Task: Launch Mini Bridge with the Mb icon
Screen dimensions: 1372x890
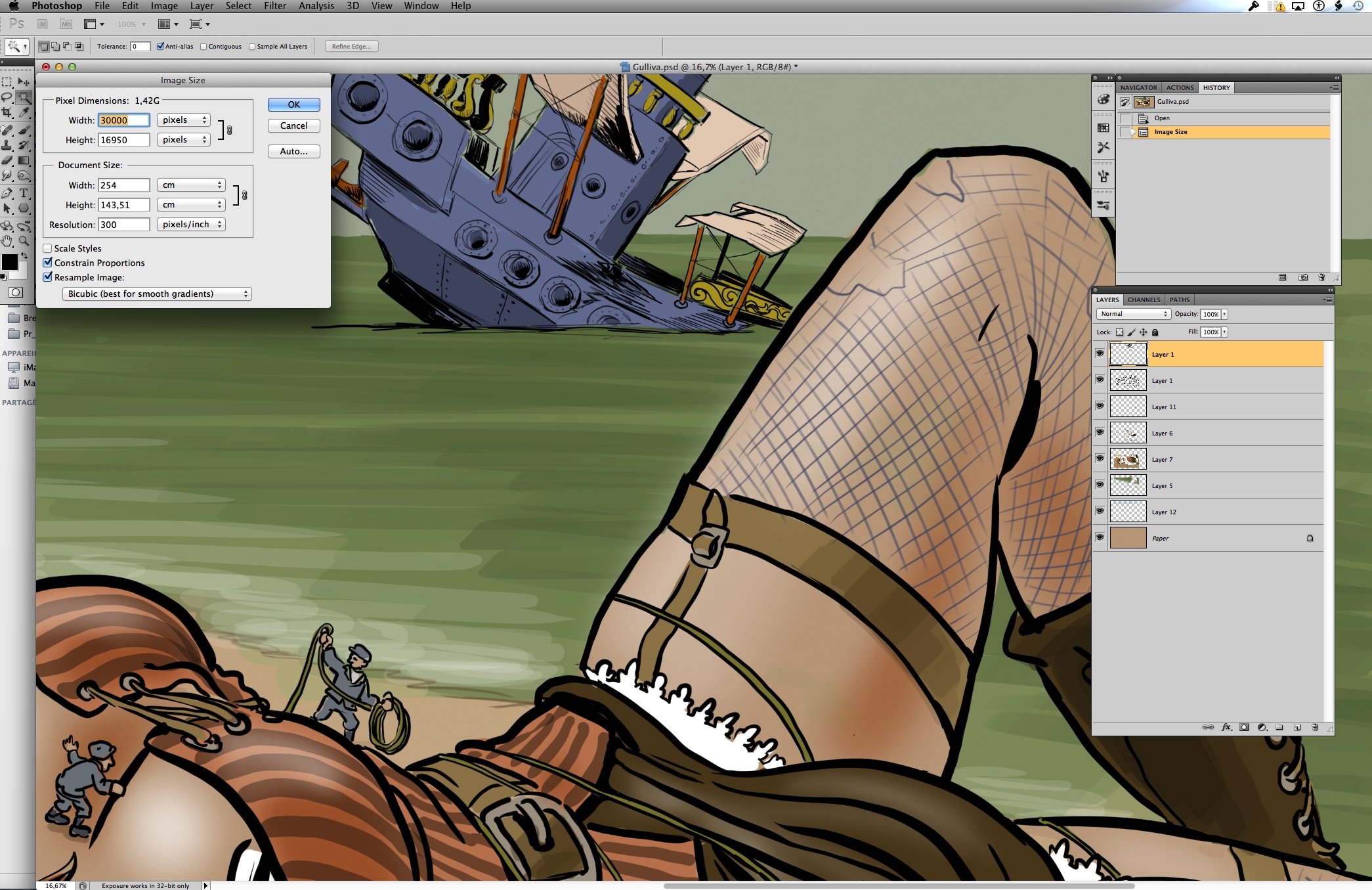Action: (66, 24)
